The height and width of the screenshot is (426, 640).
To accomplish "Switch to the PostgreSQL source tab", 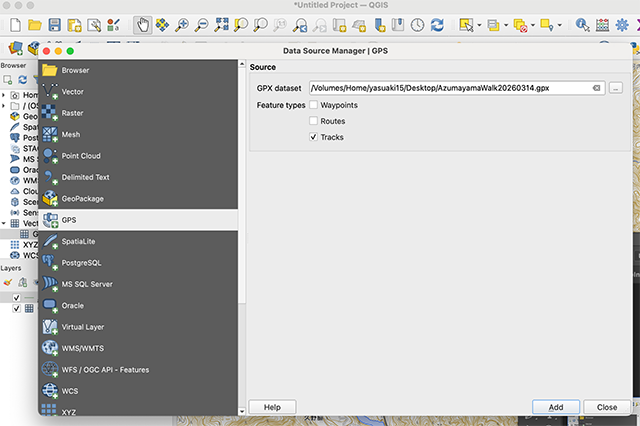I will point(138,263).
